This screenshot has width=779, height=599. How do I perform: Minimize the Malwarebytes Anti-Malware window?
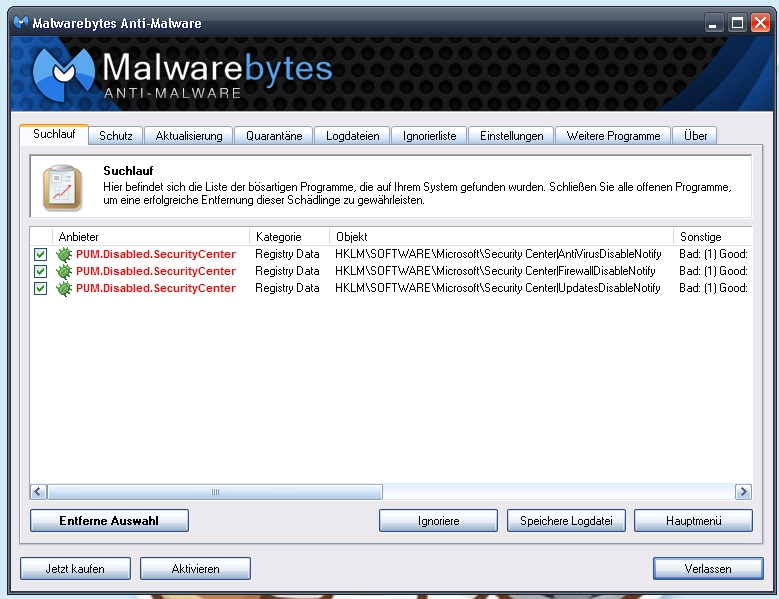click(x=713, y=23)
